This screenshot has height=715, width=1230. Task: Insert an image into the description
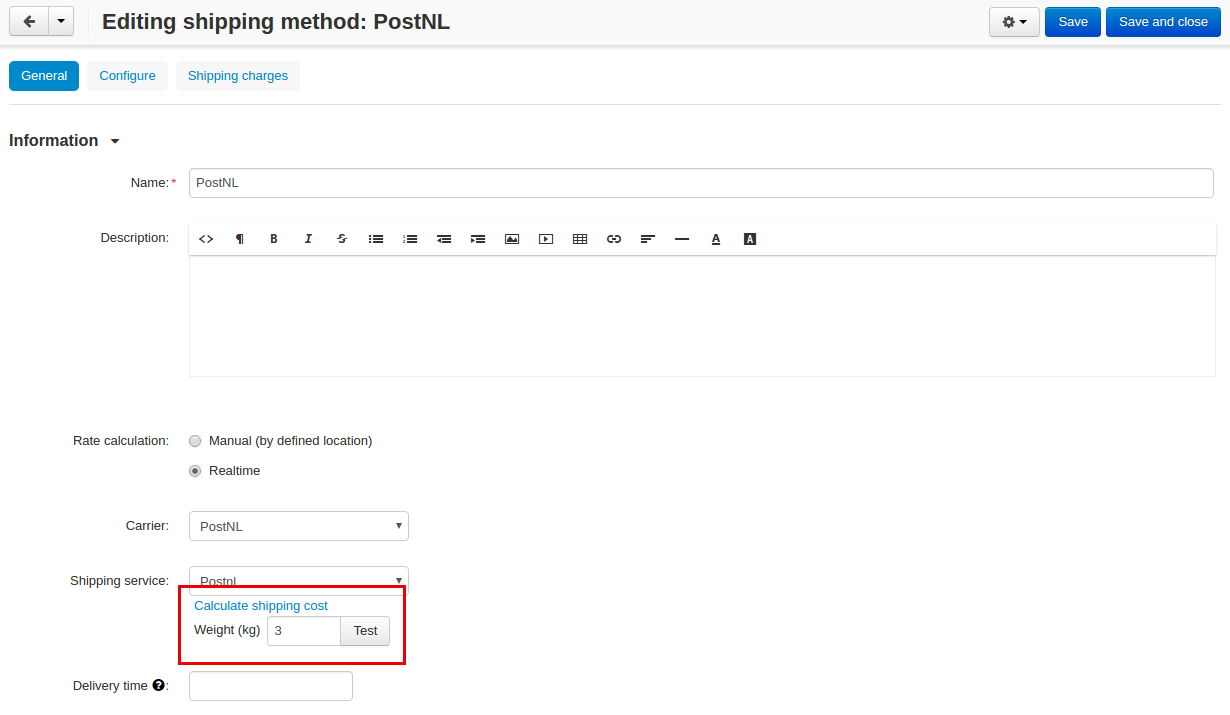512,239
